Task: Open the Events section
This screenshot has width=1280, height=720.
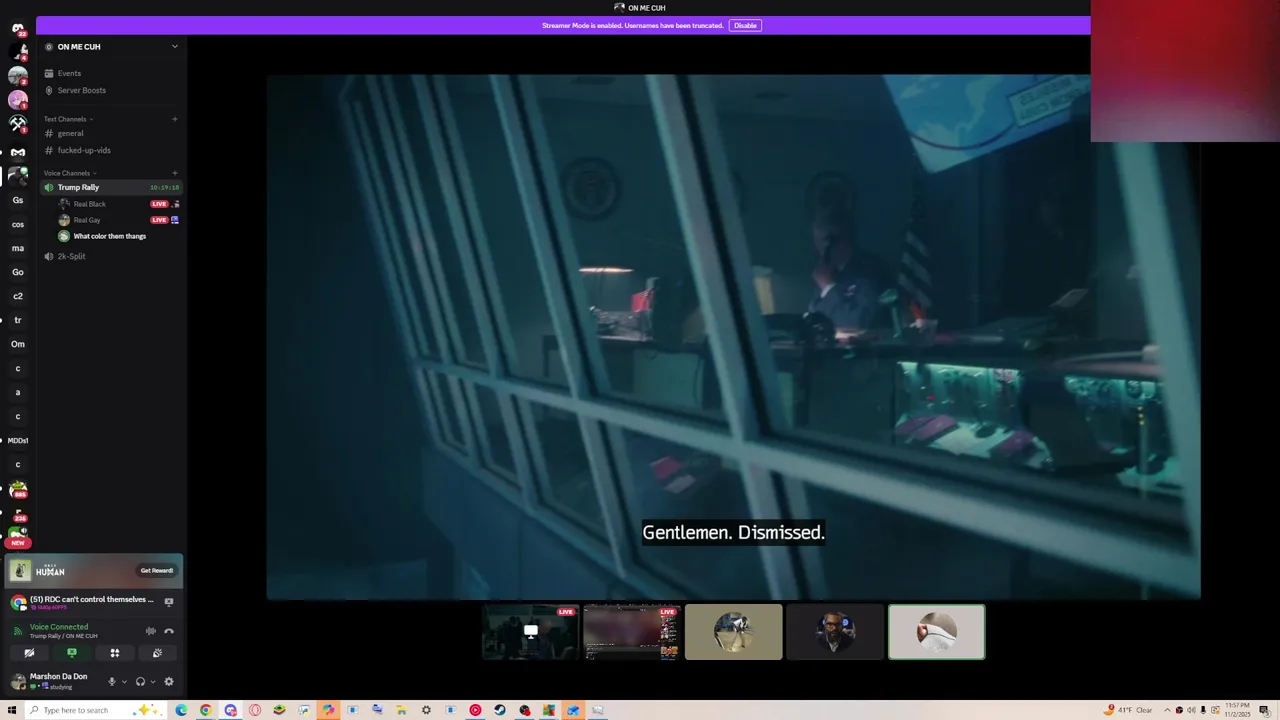Action: (x=69, y=73)
